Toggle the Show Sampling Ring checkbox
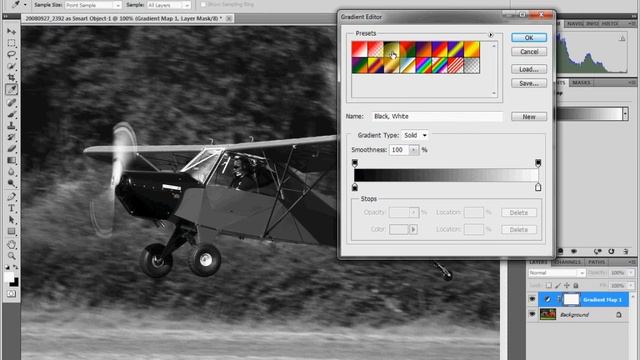Image resolution: width=640 pixels, height=360 pixels. pos(203,4)
